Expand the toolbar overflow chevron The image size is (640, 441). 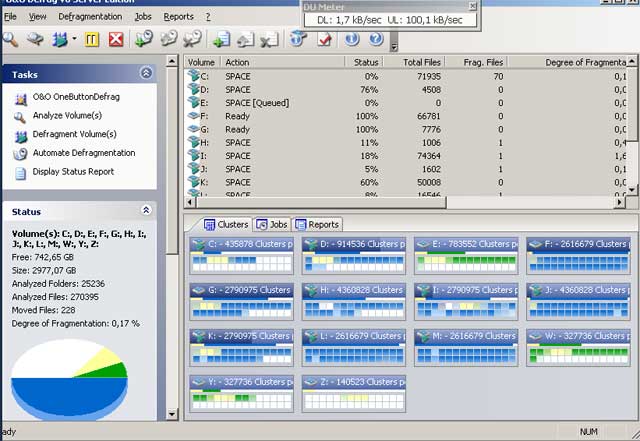coord(394,47)
